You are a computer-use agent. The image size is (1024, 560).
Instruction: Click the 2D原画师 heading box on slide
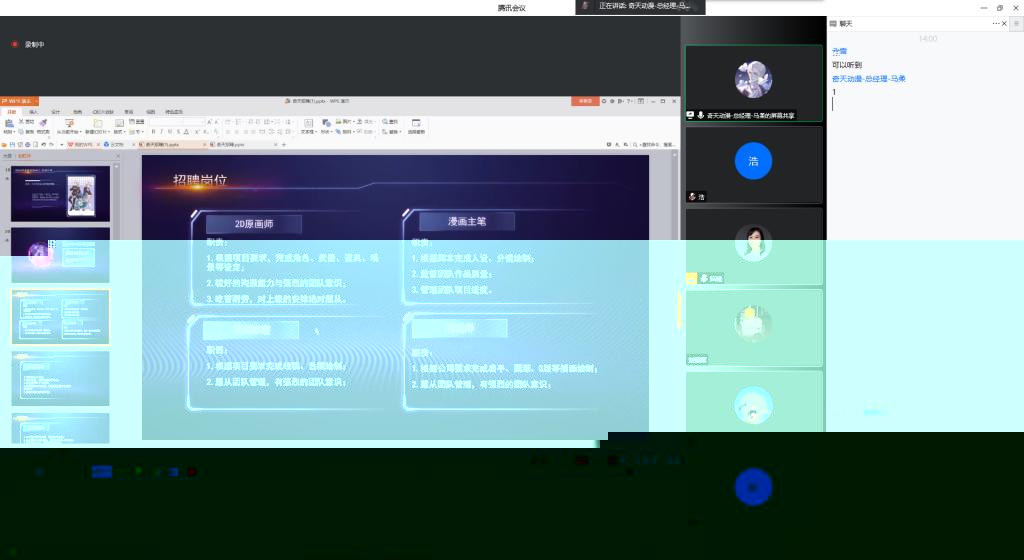click(x=254, y=224)
